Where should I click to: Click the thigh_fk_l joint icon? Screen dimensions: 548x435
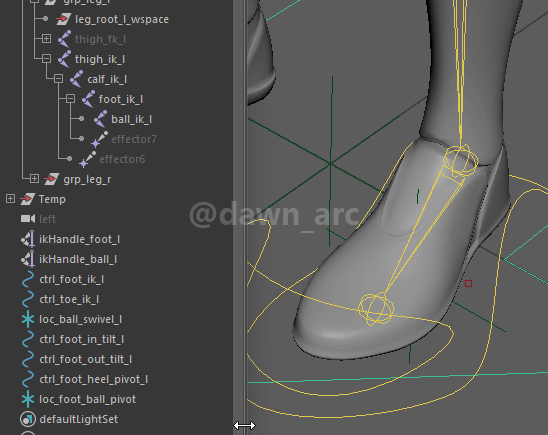point(64,39)
